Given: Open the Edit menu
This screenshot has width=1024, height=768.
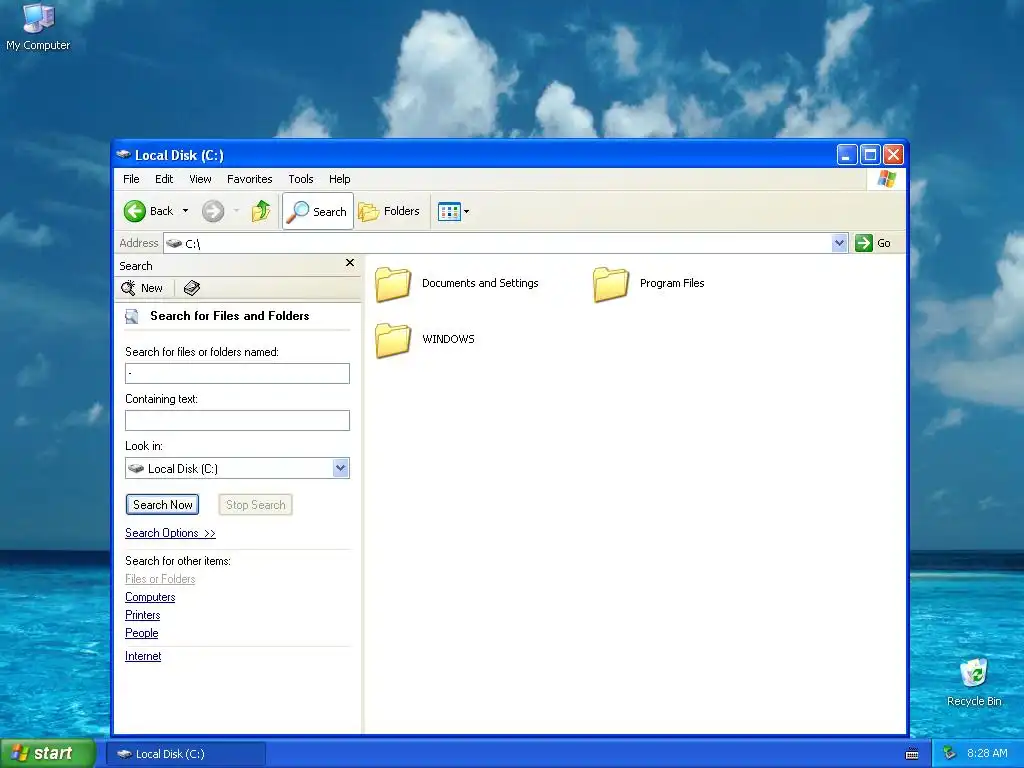Looking at the screenshot, I should [x=164, y=179].
